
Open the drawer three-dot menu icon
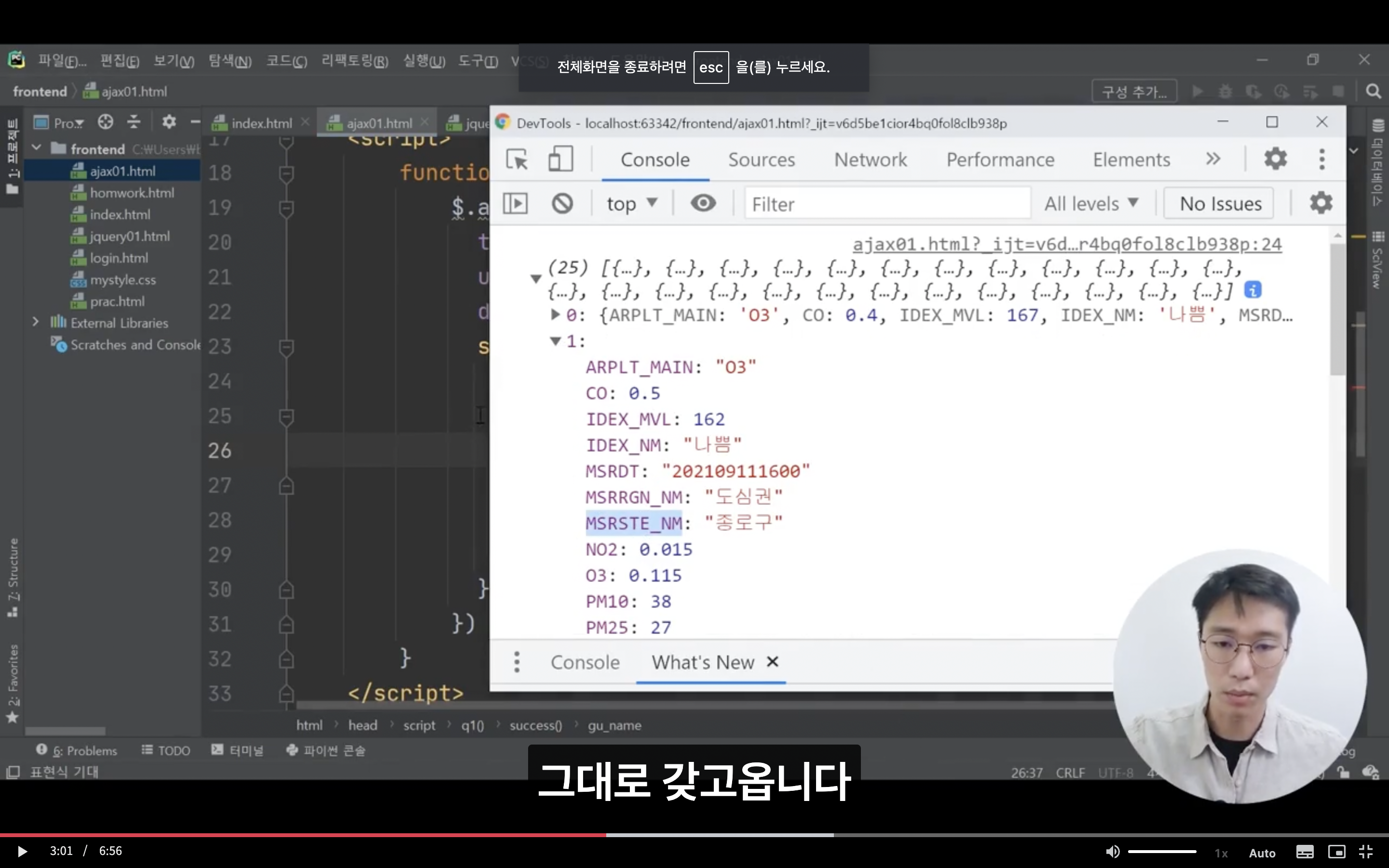[517, 662]
